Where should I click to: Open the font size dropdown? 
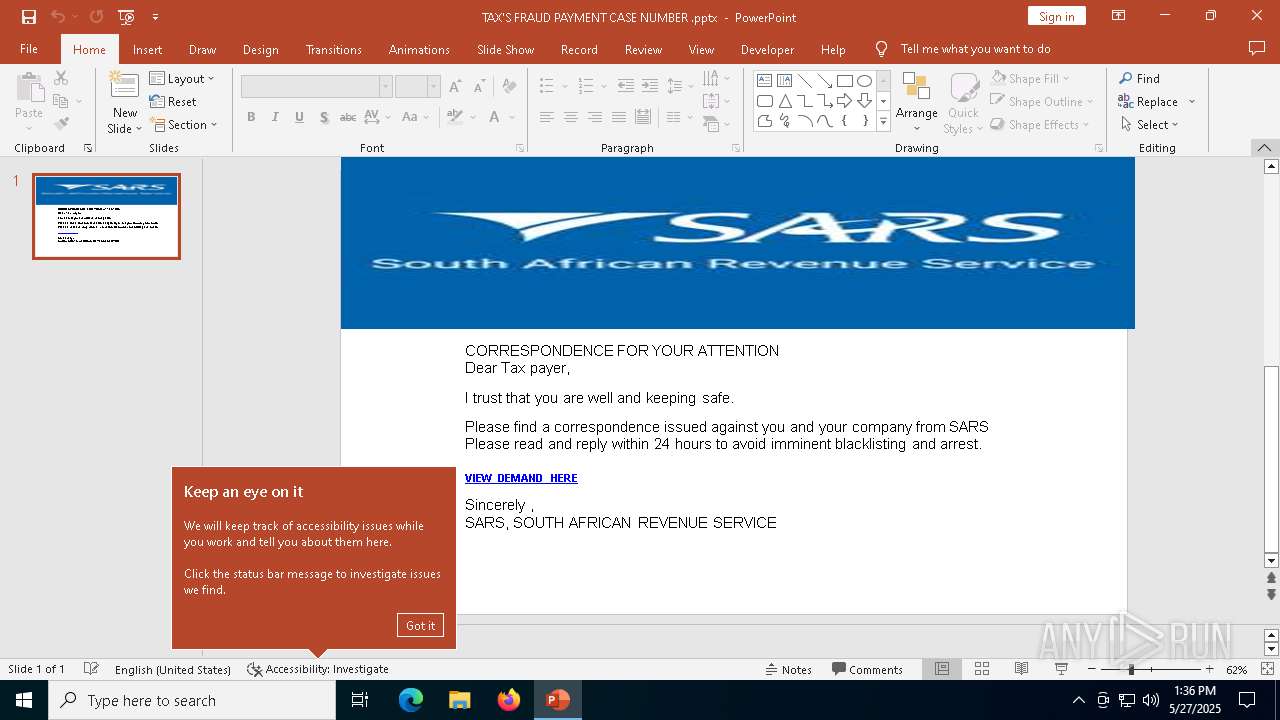click(433, 86)
